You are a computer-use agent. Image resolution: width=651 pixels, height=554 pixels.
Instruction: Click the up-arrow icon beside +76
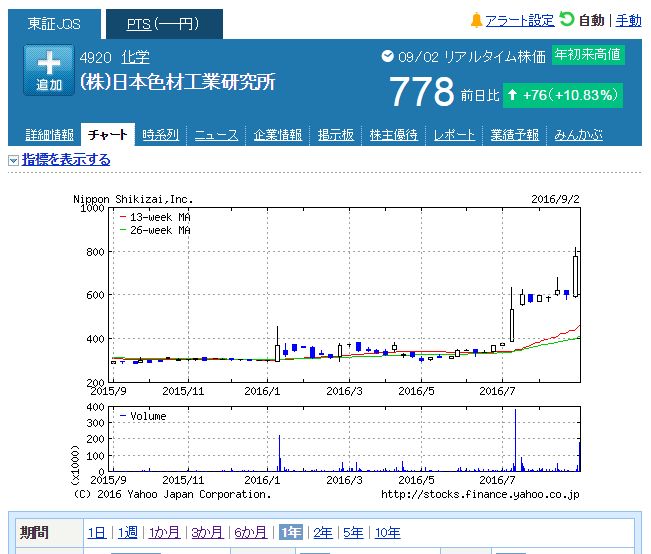pos(512,95)
